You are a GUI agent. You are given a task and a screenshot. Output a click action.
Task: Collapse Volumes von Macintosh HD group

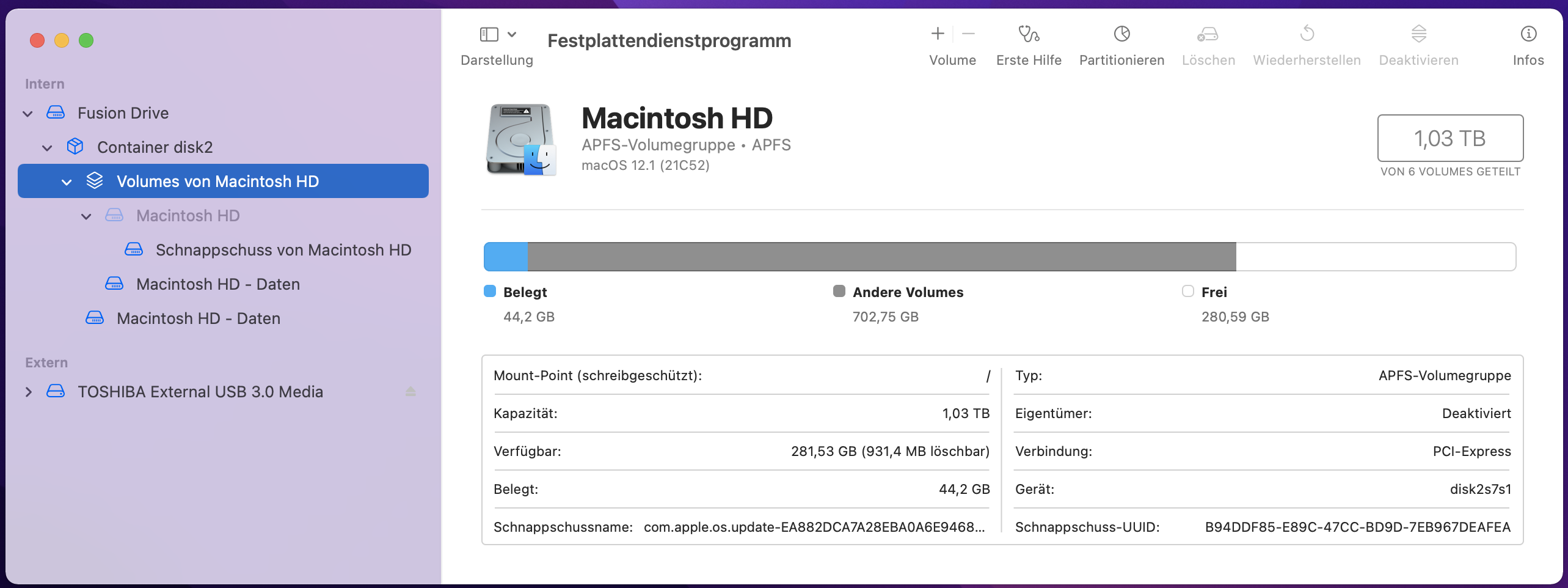point(67,182)
